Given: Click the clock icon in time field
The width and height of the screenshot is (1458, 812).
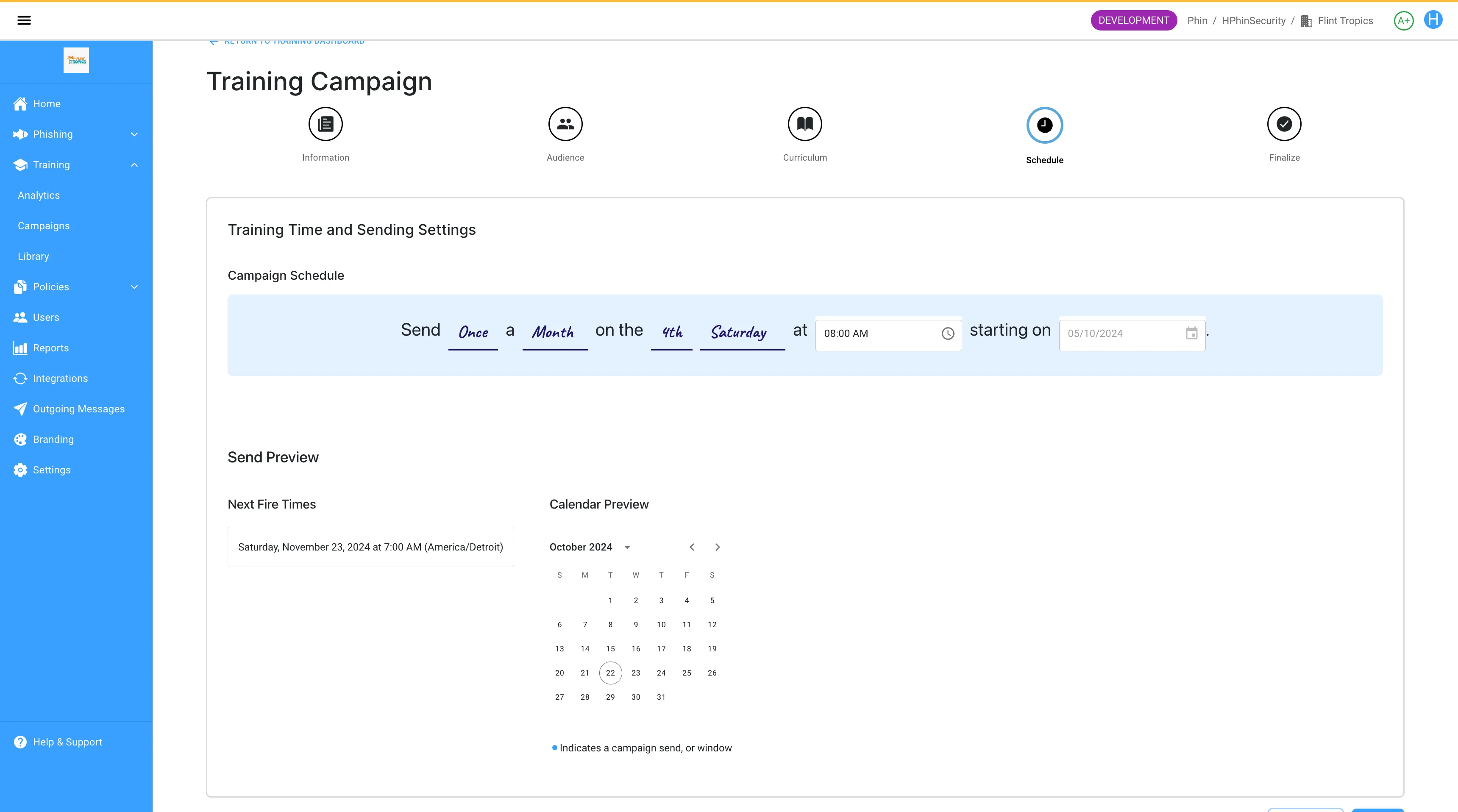Looking at the screenshot, I should pos(947,334).
